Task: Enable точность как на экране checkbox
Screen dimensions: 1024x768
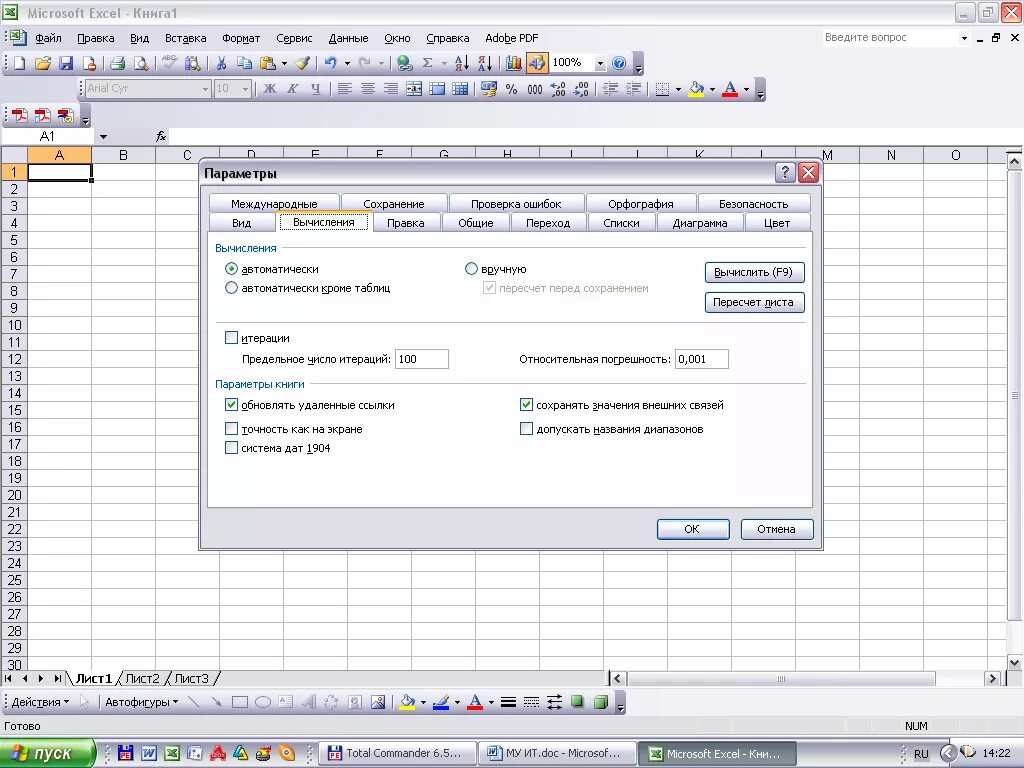Action: click(x=231, y=429)
